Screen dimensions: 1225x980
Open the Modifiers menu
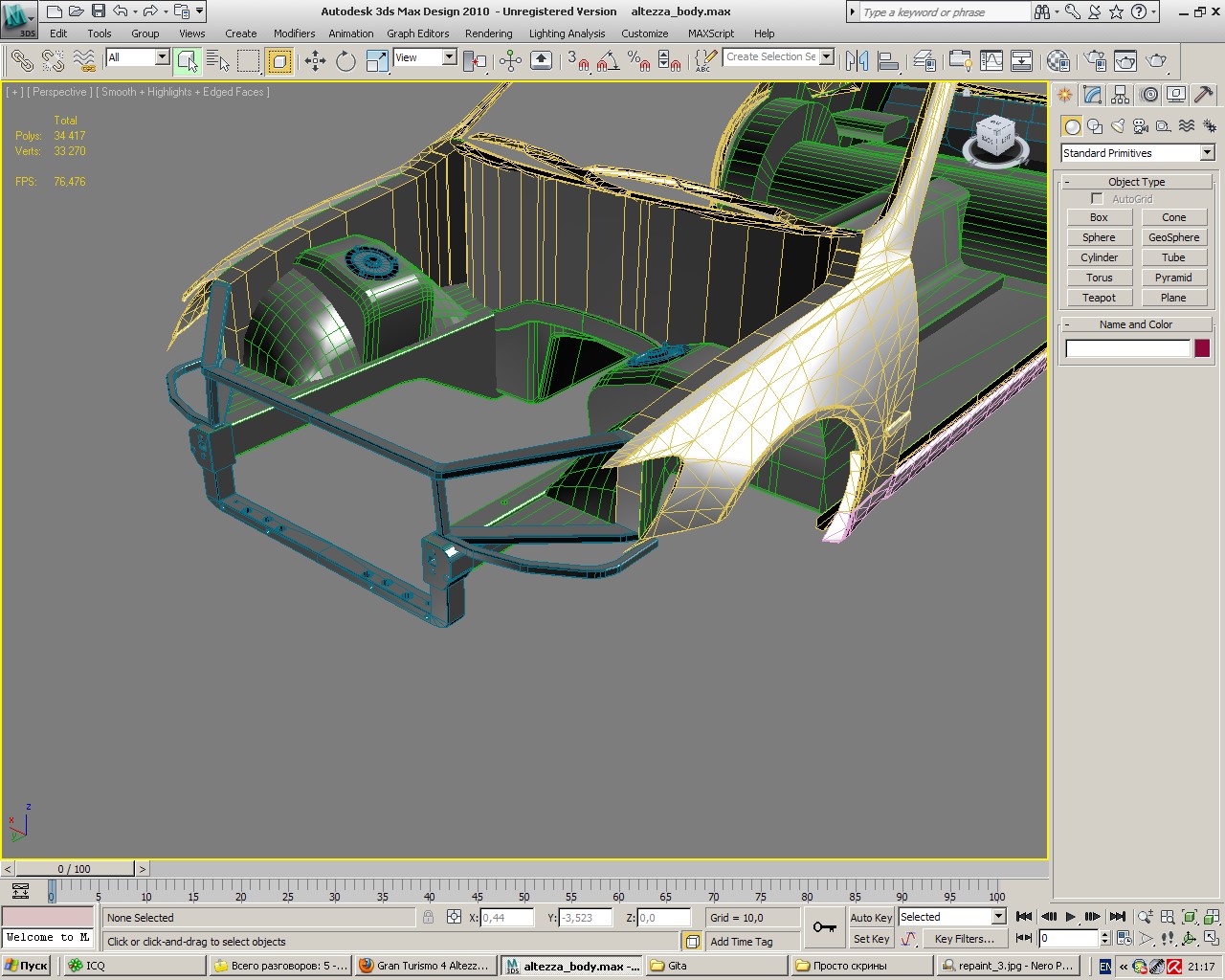tap(294, 33)
